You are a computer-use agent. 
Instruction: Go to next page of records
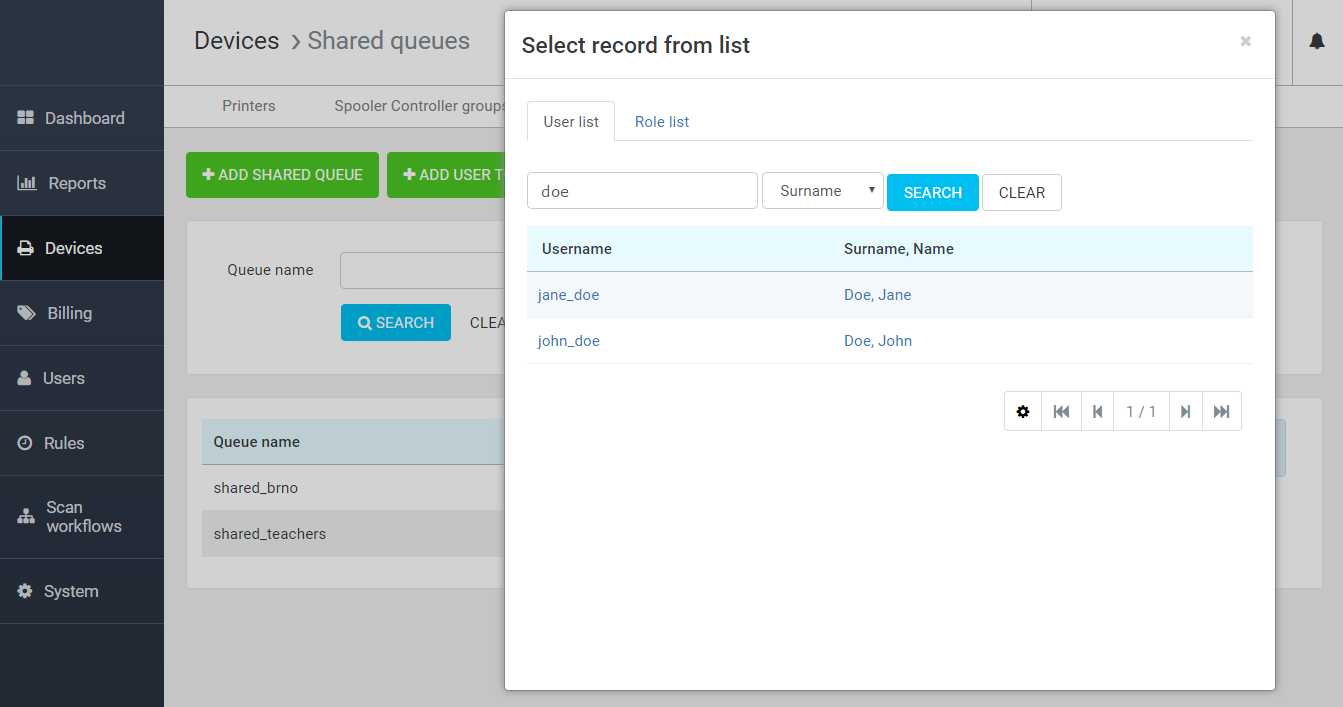(x=1185, y=411)
